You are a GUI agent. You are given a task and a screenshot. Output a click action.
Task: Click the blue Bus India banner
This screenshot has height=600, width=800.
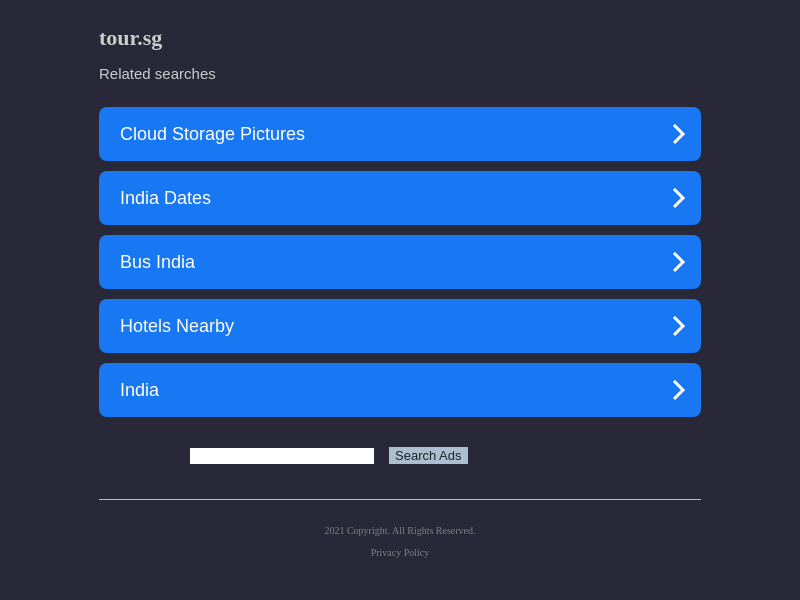point(450,262)
